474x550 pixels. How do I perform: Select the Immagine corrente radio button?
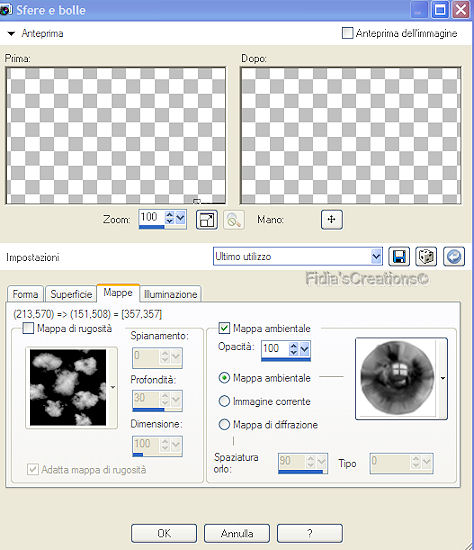pos(224,401)
